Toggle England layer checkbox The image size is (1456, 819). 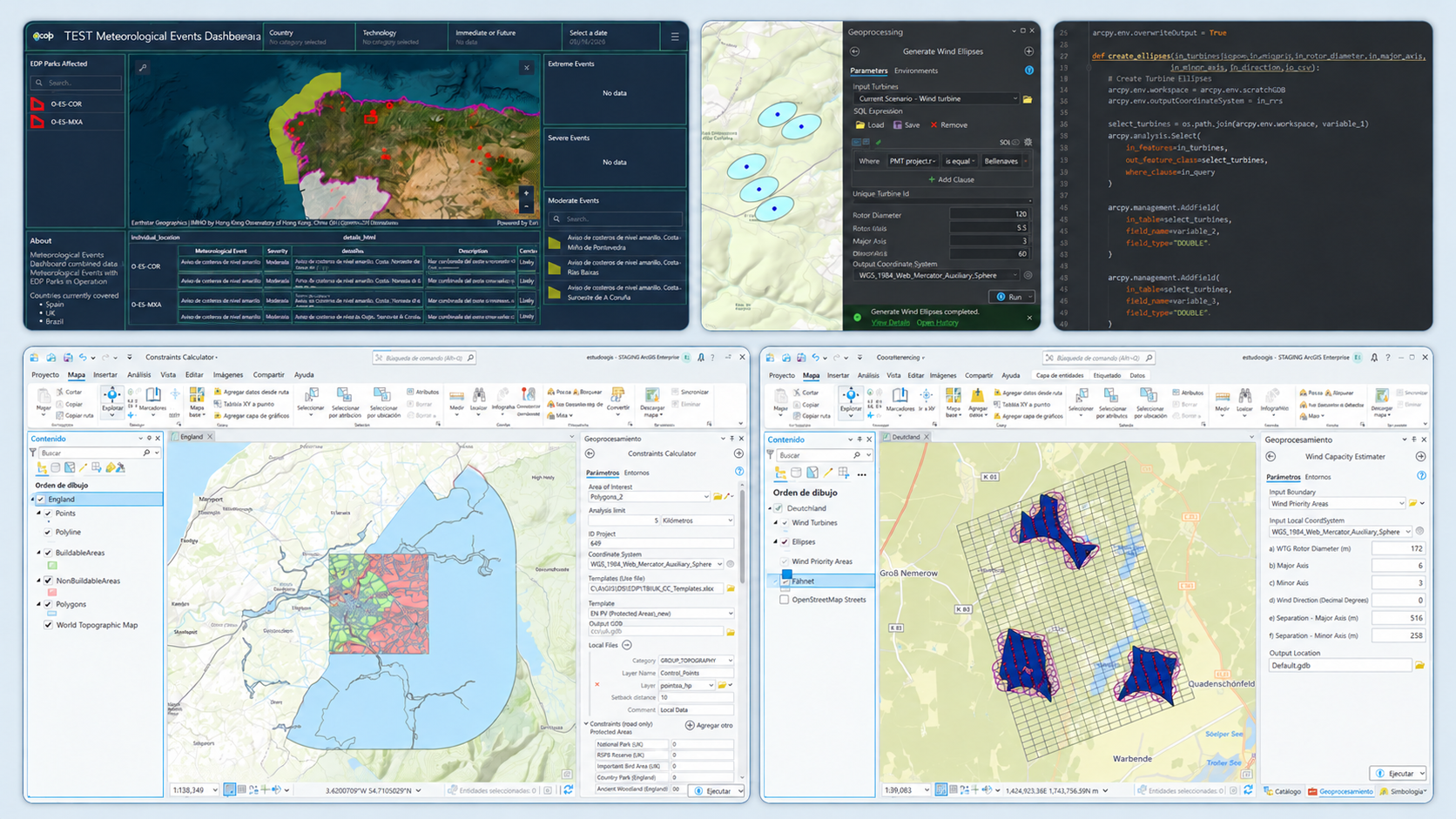pyautogui.click(x=41, y=500)
